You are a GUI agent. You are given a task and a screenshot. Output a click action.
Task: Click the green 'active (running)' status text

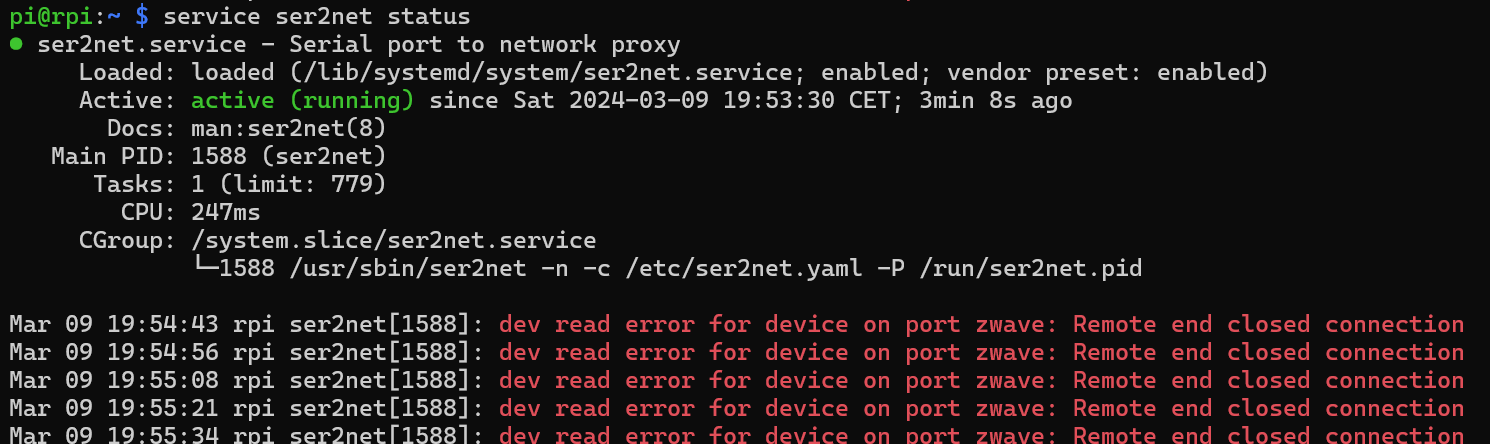pos(303,101)
